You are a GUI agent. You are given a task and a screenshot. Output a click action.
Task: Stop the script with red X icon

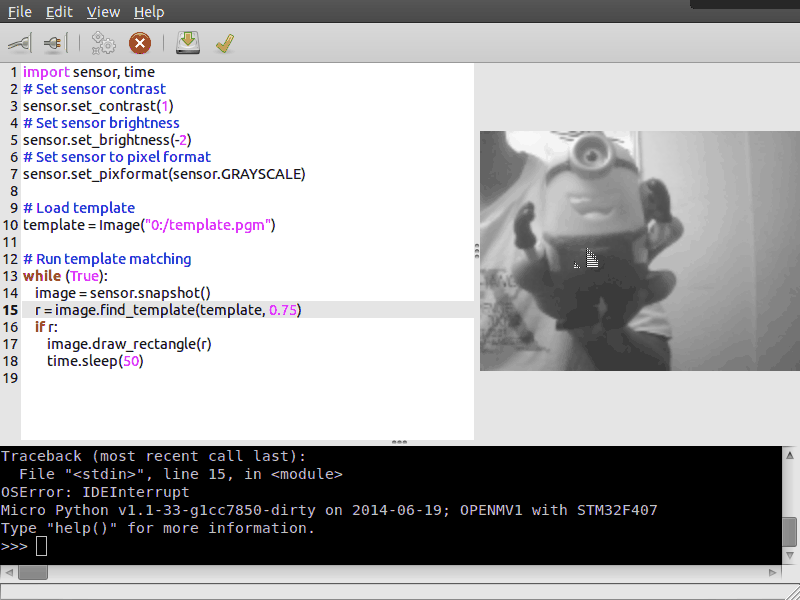[x=140, y=43]
